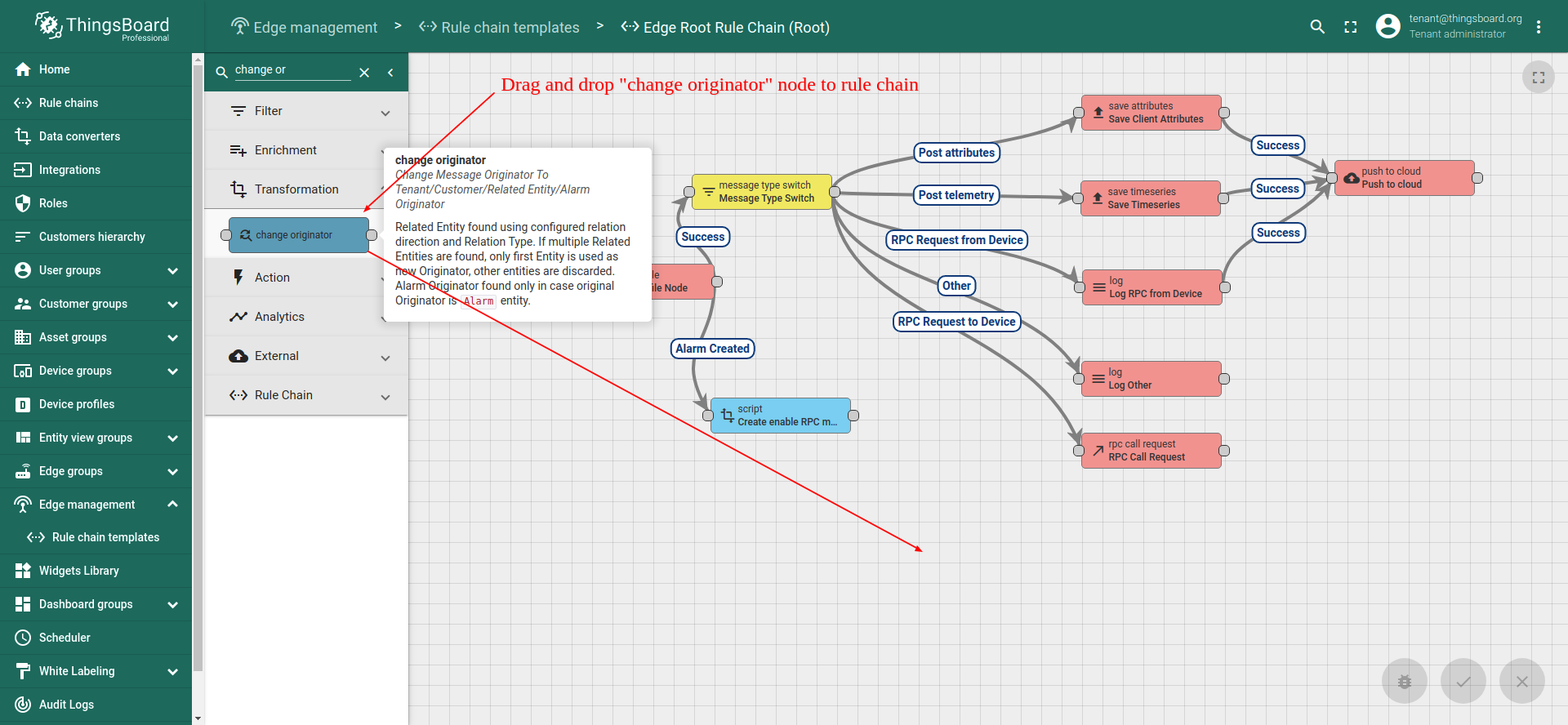The width and height of the screenshot is (1568, 725).
Task: Click the RPC Request to Device label
Action: coord(956,322)
